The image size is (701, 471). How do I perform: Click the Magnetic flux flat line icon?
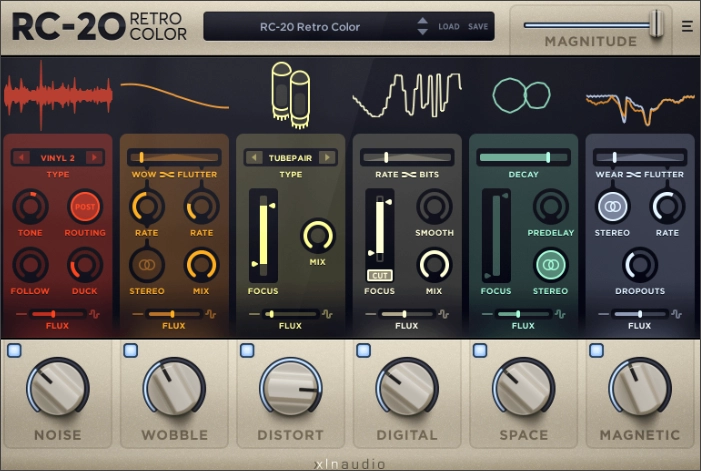point(604,314)
